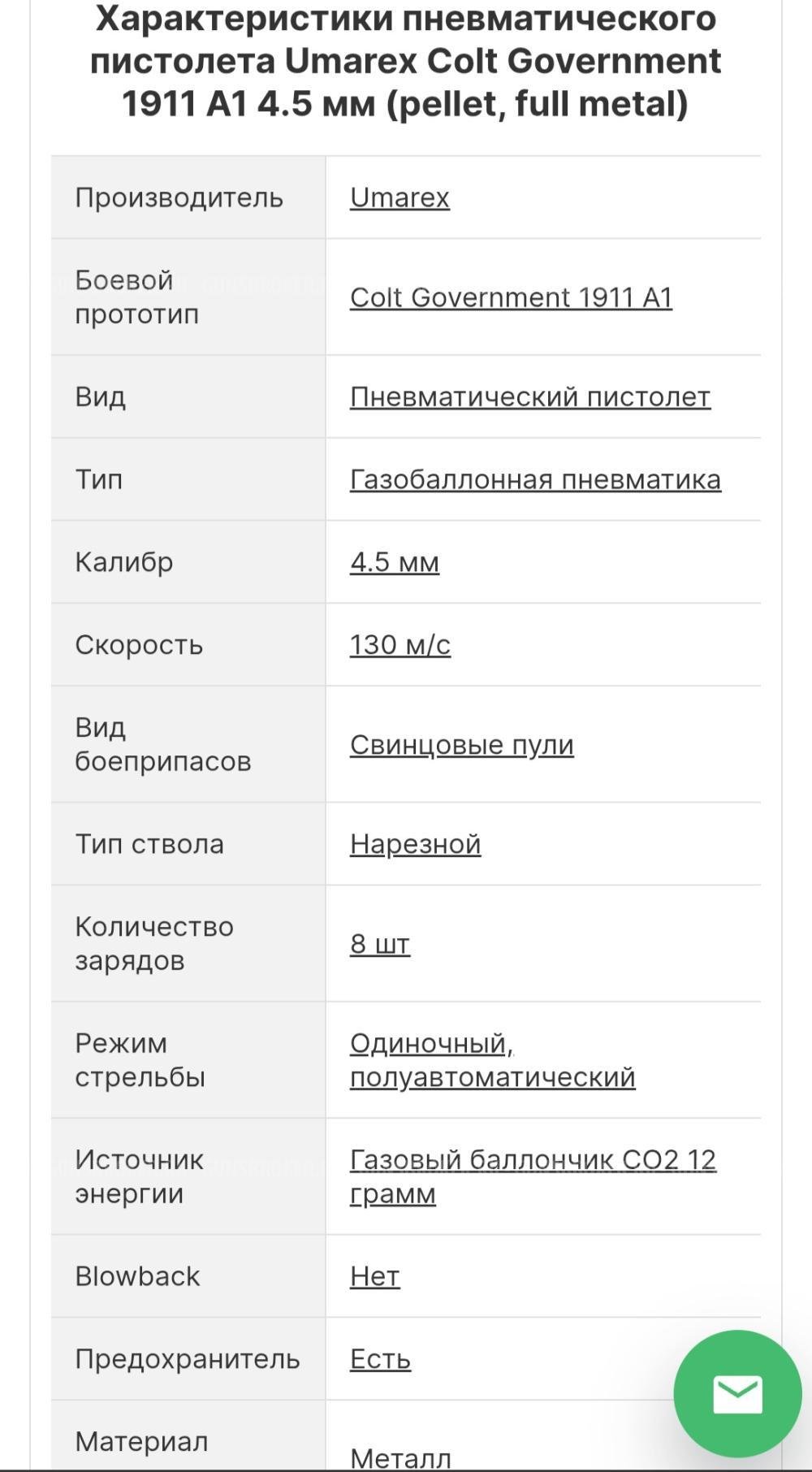This screenshot has height=1472, width=812.
Task: Open the Нарезной barrel type link
Action: click(416, 844)
